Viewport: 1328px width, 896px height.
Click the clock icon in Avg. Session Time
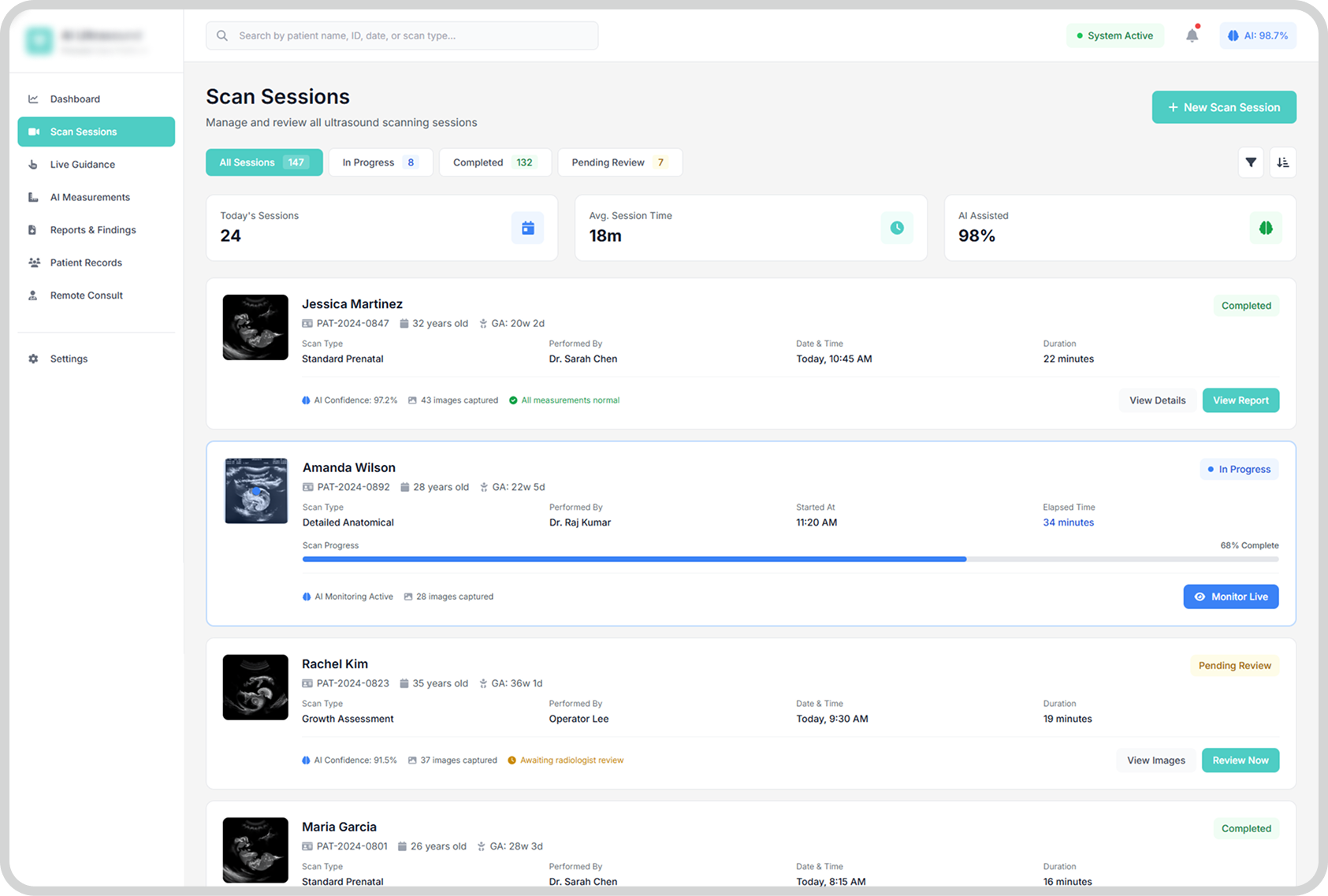click(x=897, y=228)
